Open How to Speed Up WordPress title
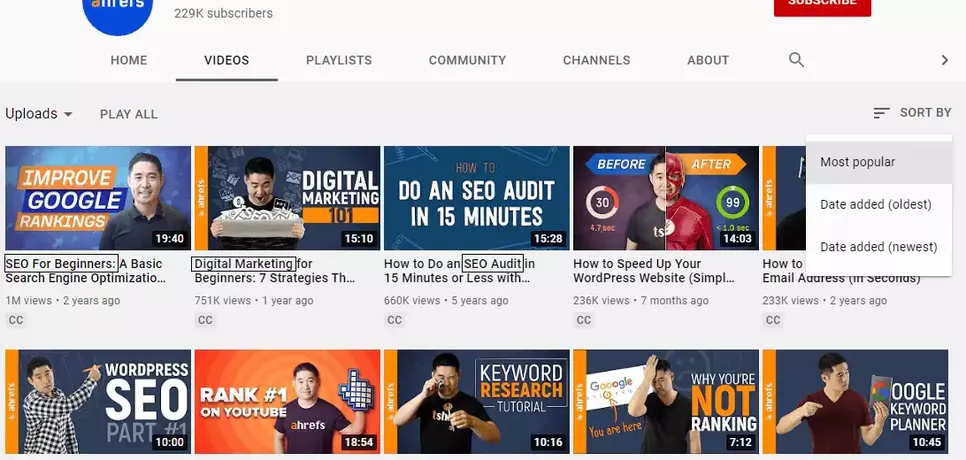This screenshot has height=460, width=966. [654, 271]
